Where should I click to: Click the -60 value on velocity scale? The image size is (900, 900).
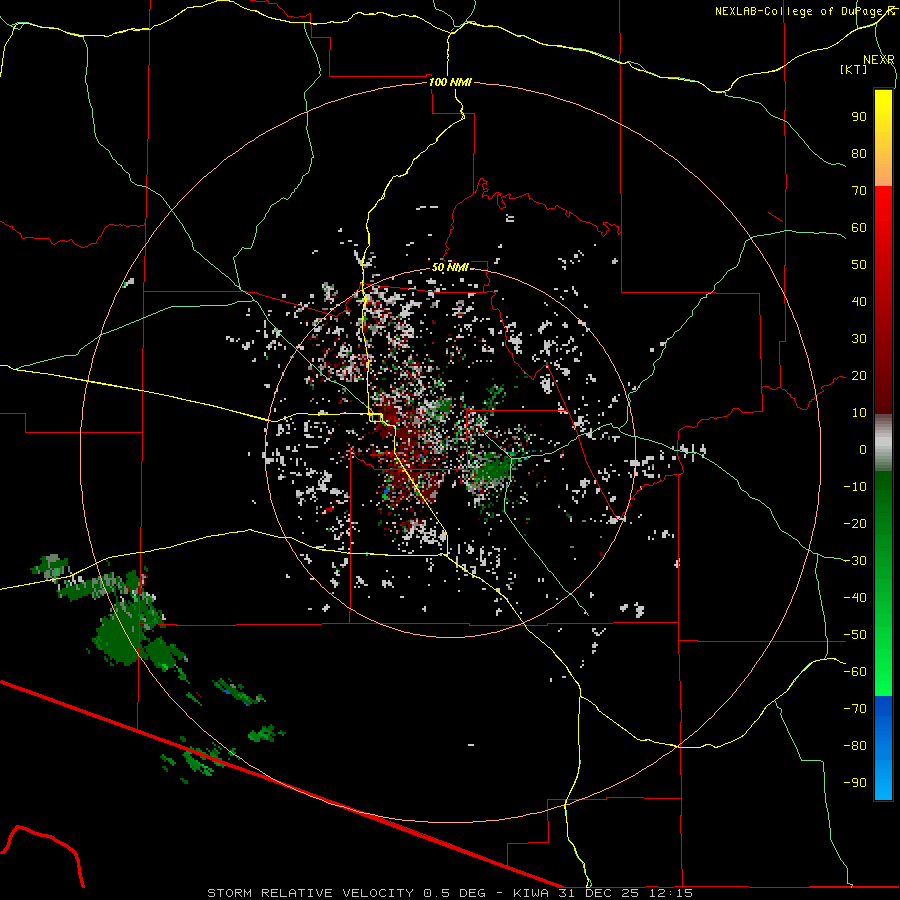(x=855, y=672)
